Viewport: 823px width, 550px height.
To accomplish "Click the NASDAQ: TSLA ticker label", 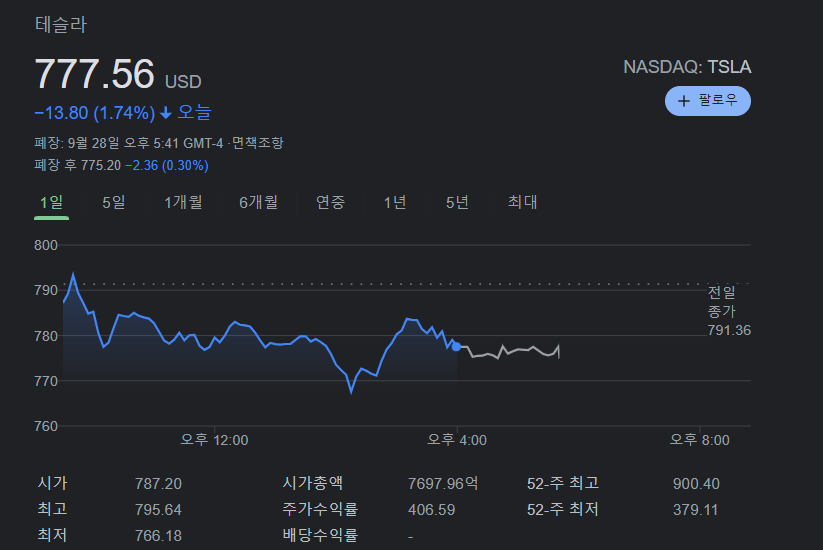I will [x=687, y=67].
